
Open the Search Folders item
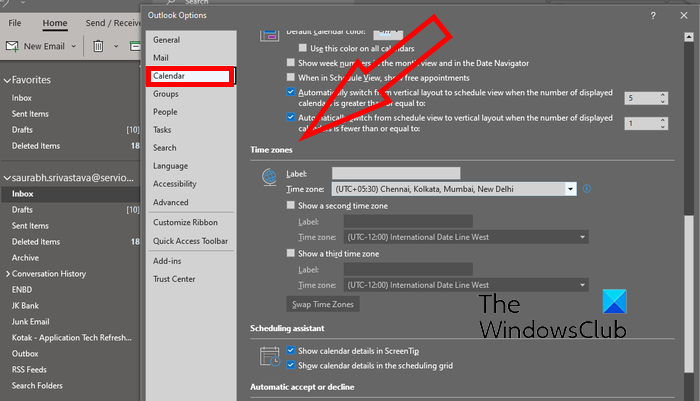point(37,386)
